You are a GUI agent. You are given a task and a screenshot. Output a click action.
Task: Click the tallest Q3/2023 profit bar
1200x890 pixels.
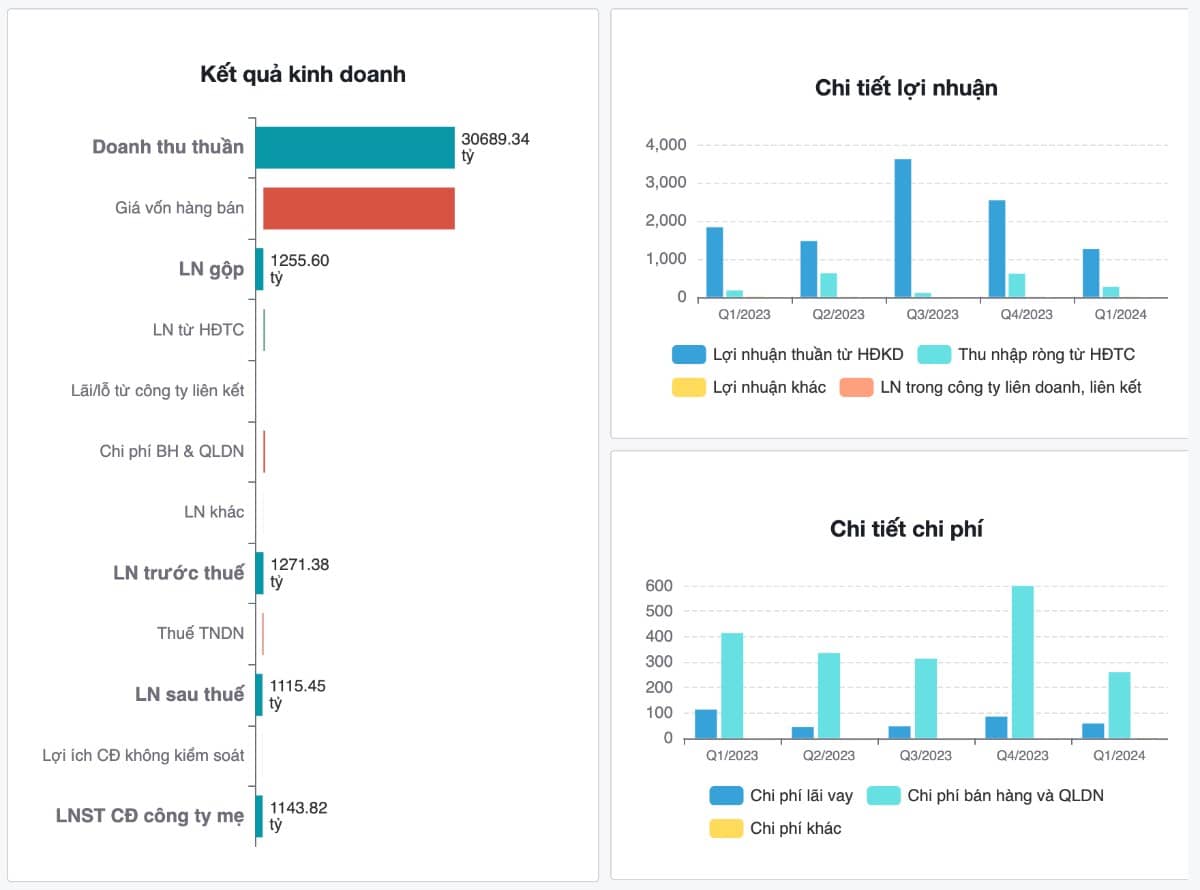point(903,228)
